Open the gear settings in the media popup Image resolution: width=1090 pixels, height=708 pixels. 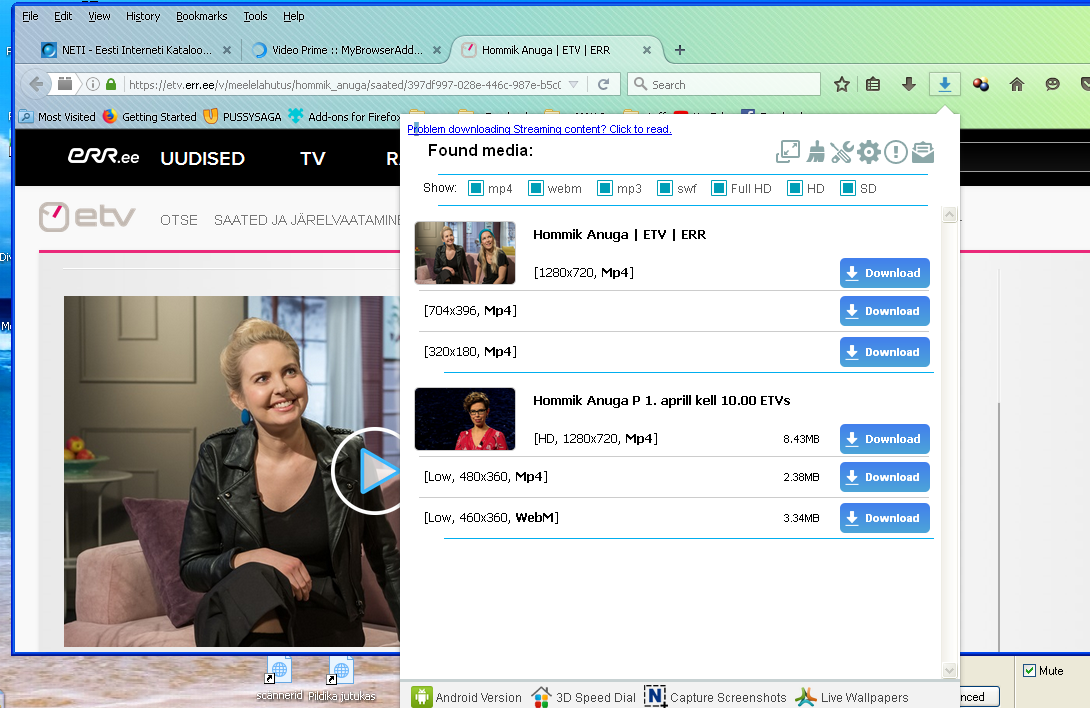click(x=868, y=152)
